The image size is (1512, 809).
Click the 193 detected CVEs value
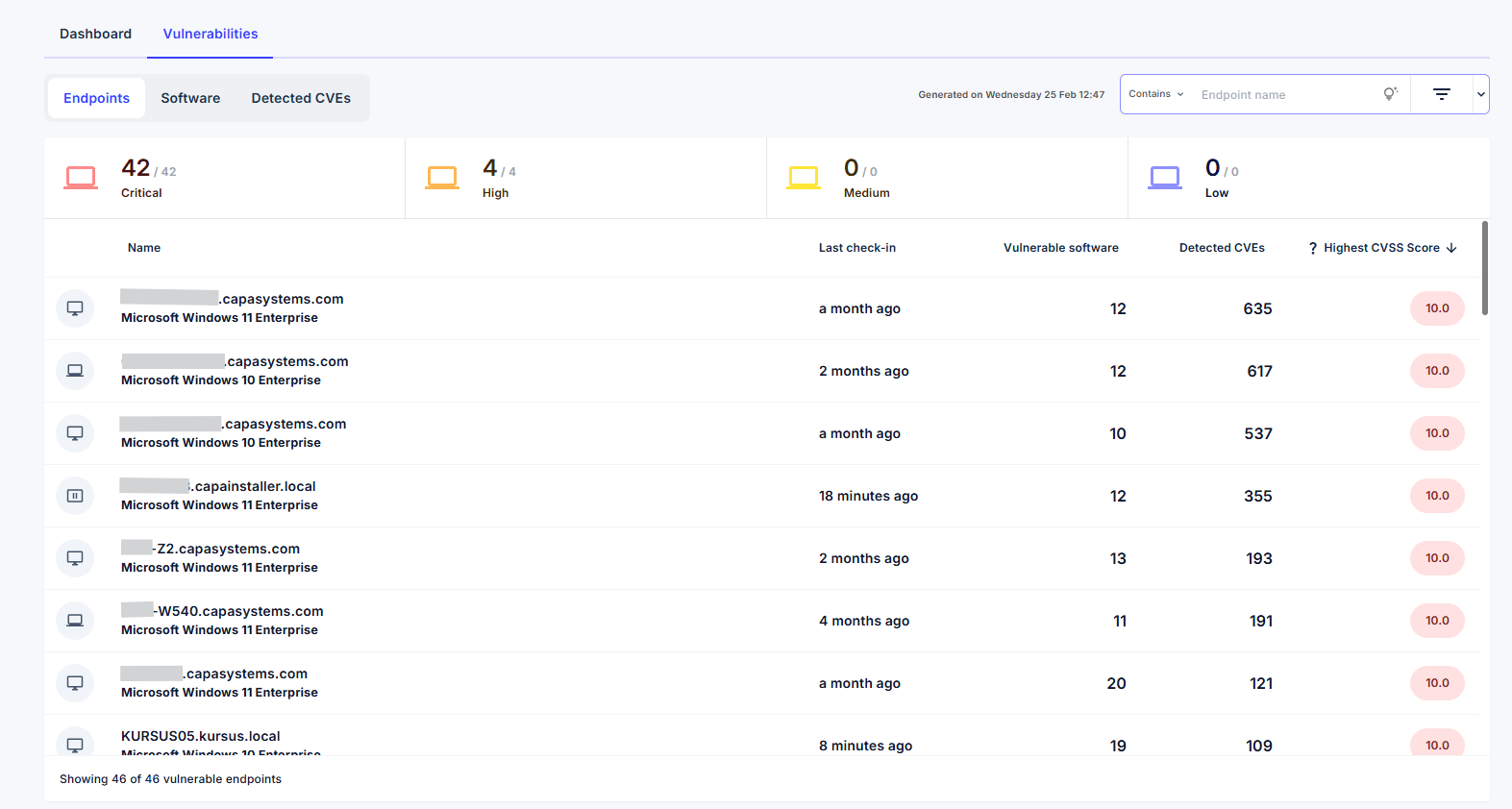pos(1259,558)
